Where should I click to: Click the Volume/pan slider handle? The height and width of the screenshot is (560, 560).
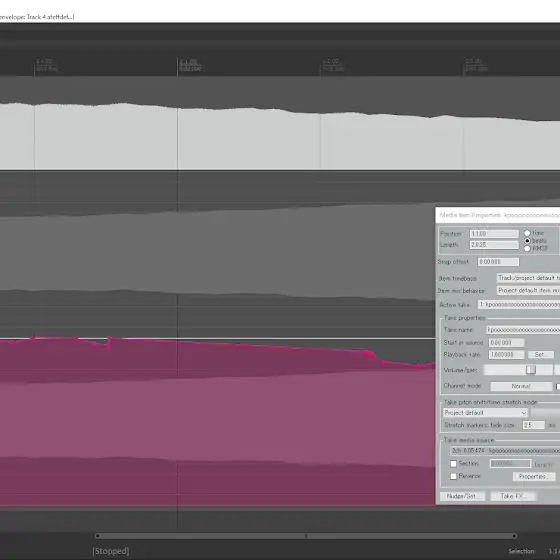531,370
